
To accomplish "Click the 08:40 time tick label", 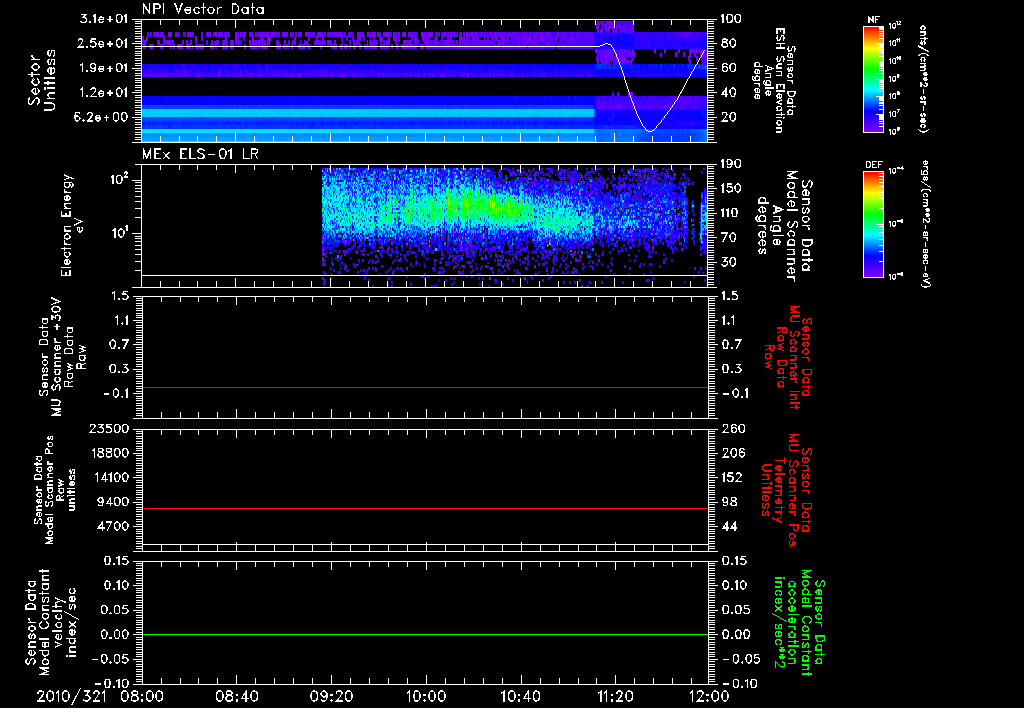I will [236, 696].
